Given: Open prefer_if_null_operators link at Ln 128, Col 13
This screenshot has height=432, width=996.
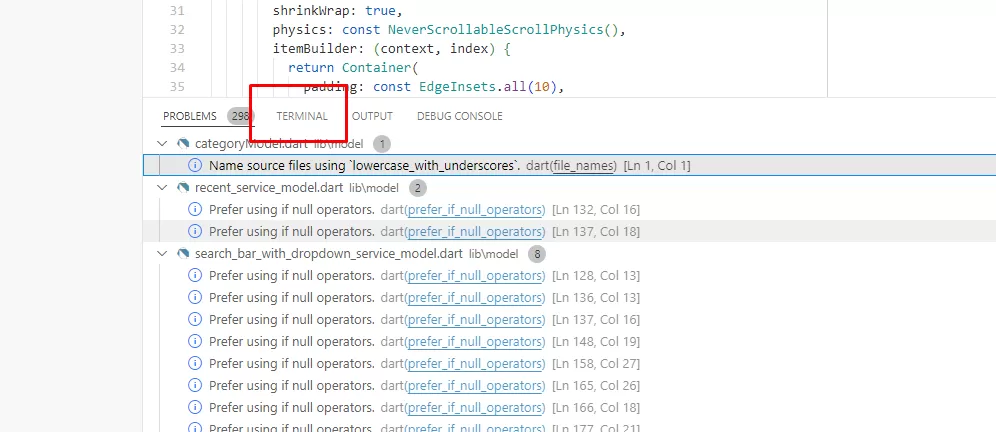Looking at the screenshot, I should (474, 276).
